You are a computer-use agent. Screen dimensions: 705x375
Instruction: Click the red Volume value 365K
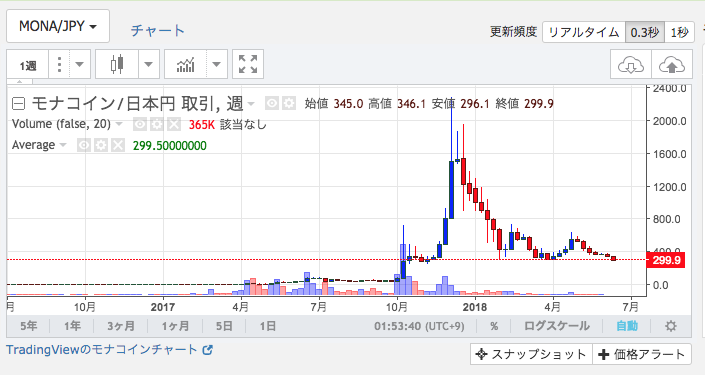[201, 125]
